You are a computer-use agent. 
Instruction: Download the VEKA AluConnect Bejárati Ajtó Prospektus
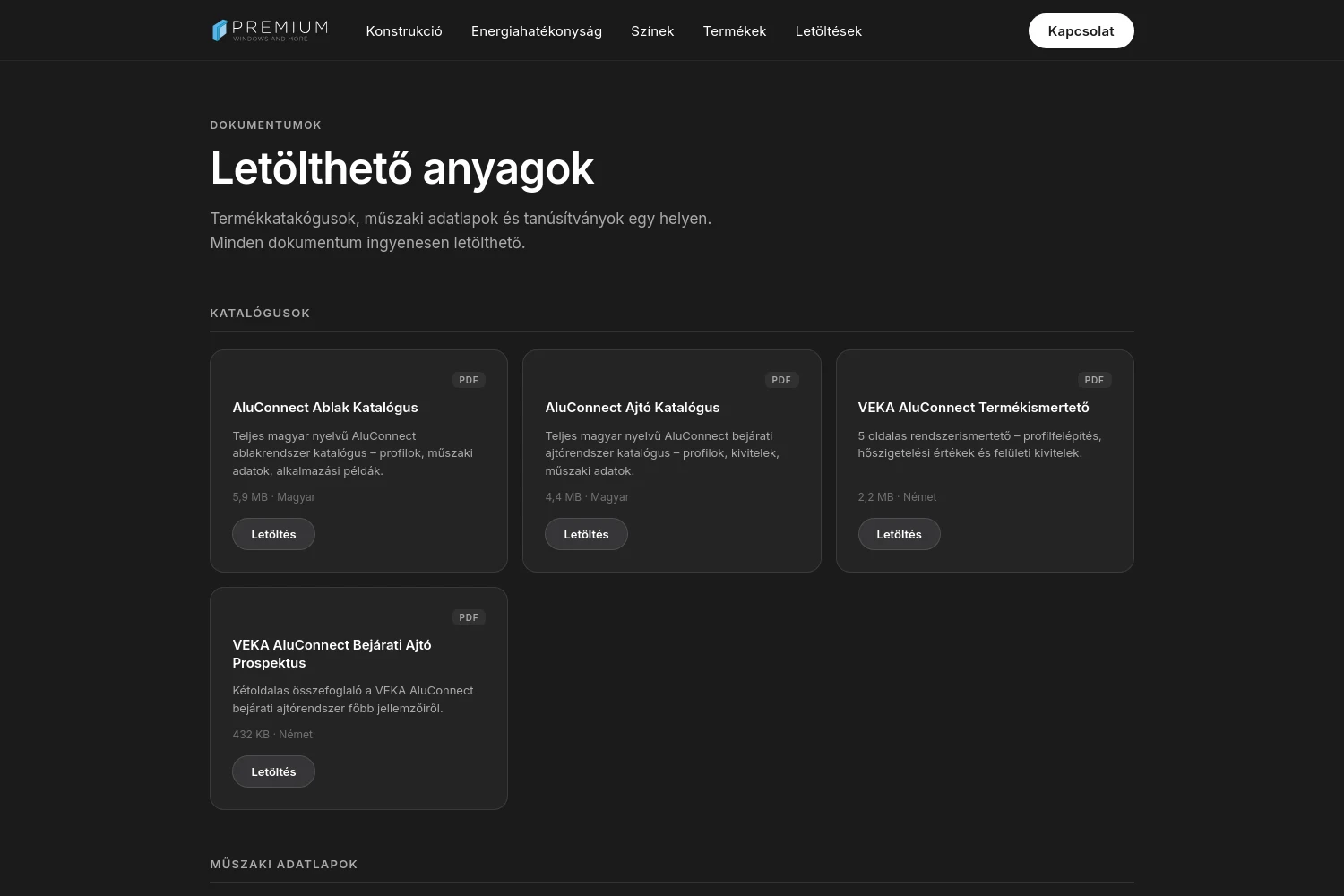coord(273,771)
